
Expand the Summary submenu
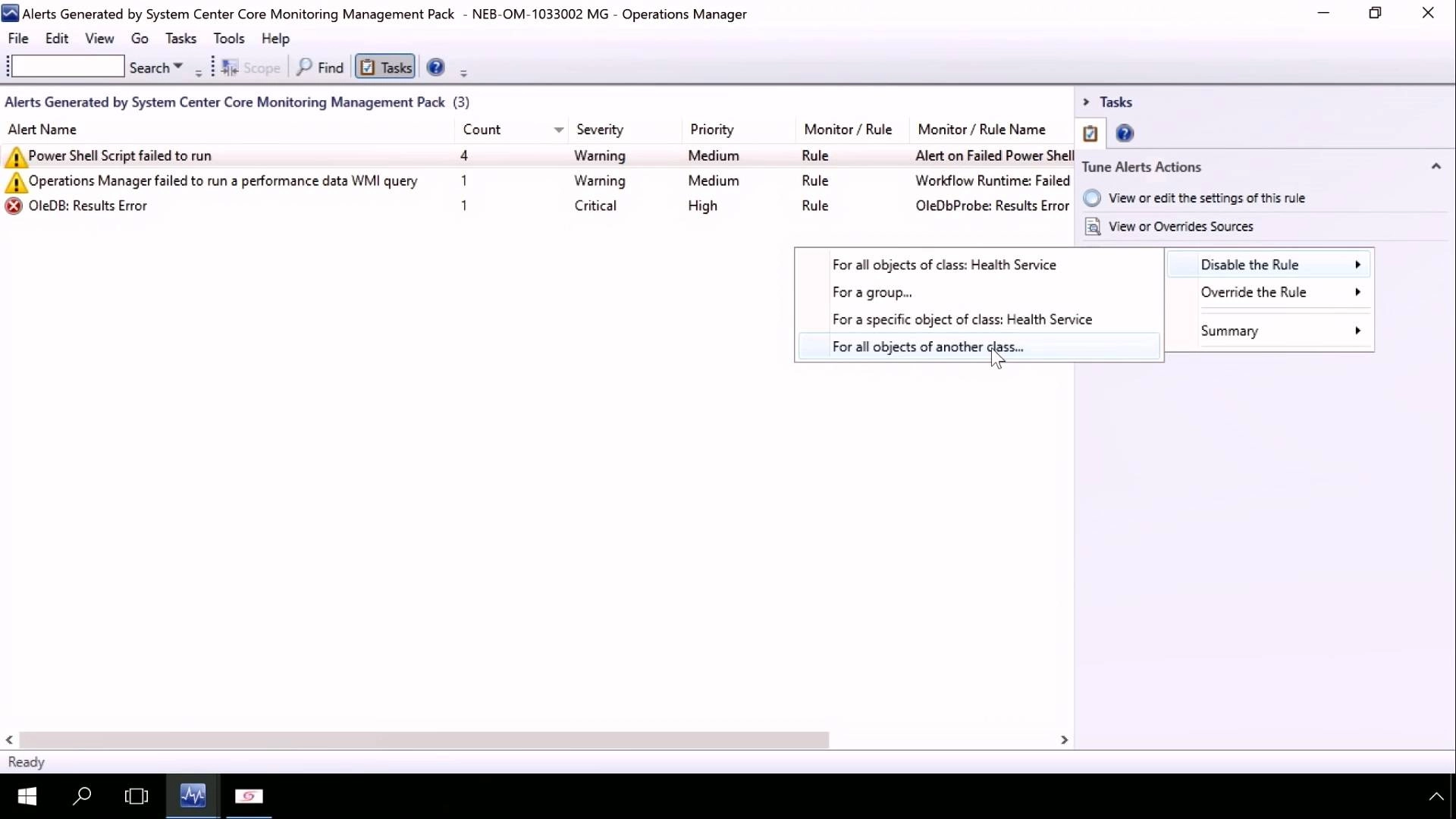click(1269, 331)
